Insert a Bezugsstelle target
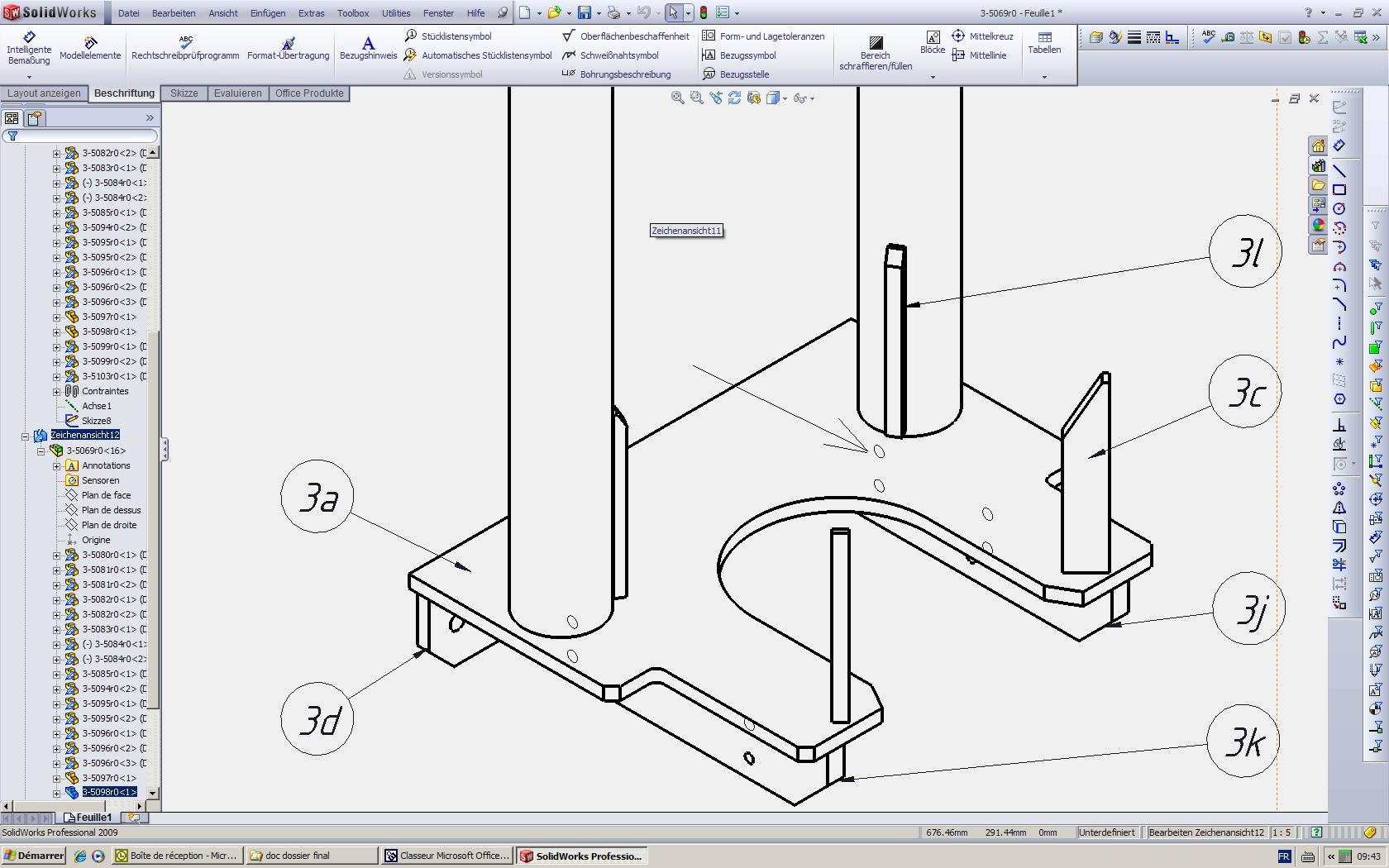 736,74
